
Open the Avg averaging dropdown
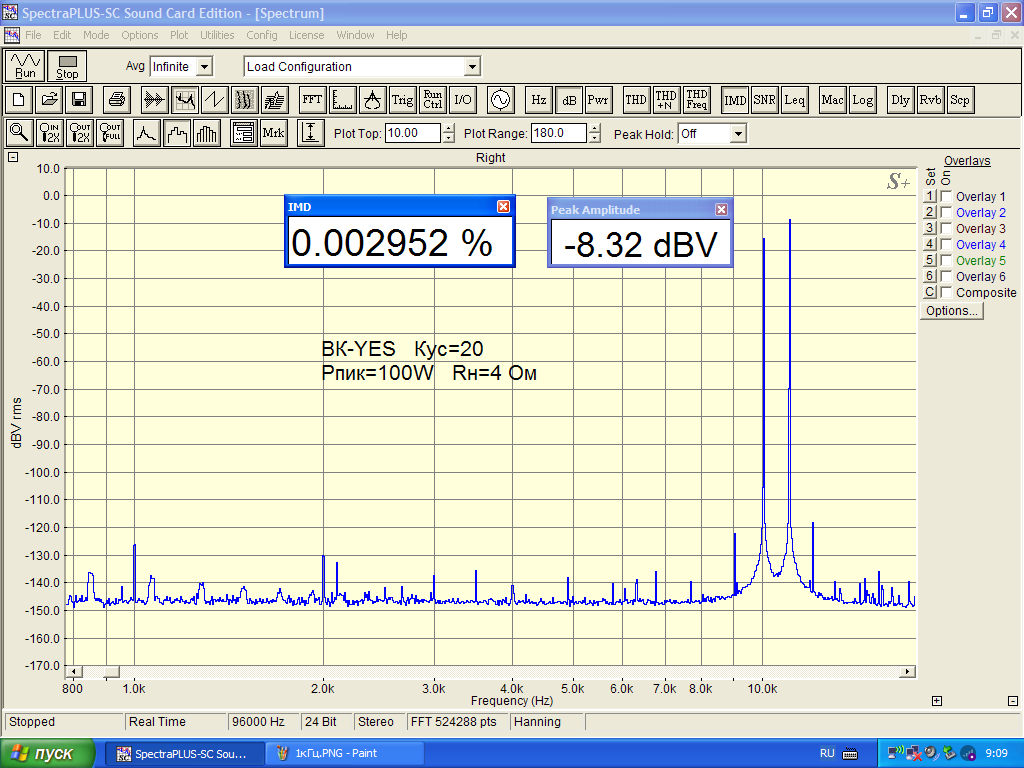[204, 67]
